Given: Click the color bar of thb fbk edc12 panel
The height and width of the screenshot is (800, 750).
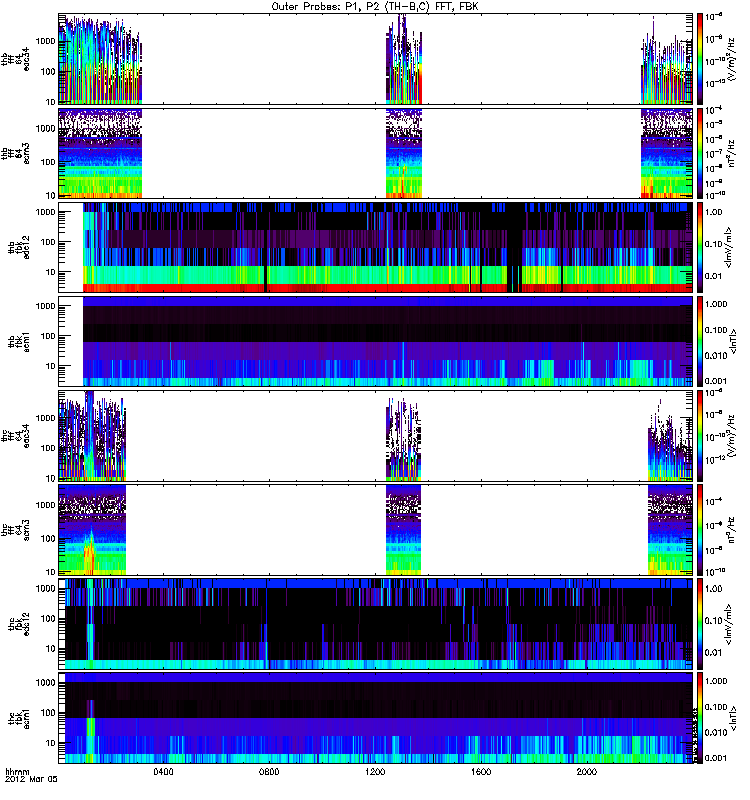Looking at the screenshot, I should coord(700,247).
